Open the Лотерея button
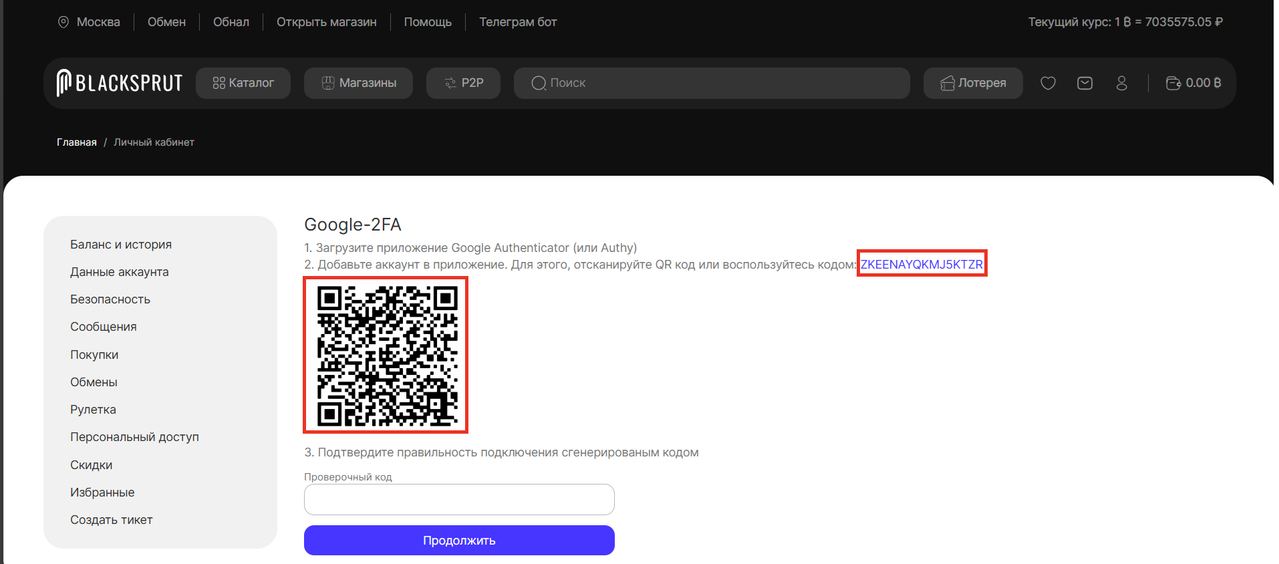Screen dimensions: 1279x564 point(973,83)
